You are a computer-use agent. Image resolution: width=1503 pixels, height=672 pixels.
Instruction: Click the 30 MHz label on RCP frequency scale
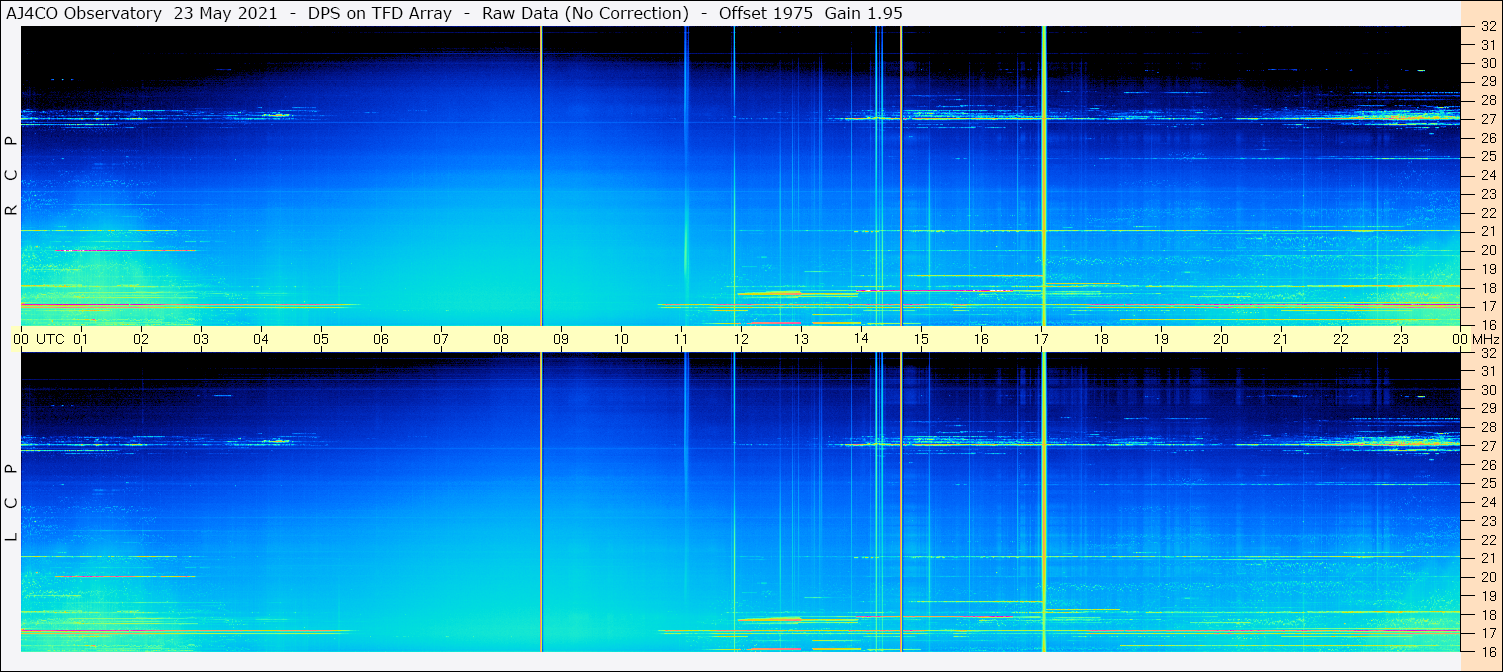(1488, 63)
